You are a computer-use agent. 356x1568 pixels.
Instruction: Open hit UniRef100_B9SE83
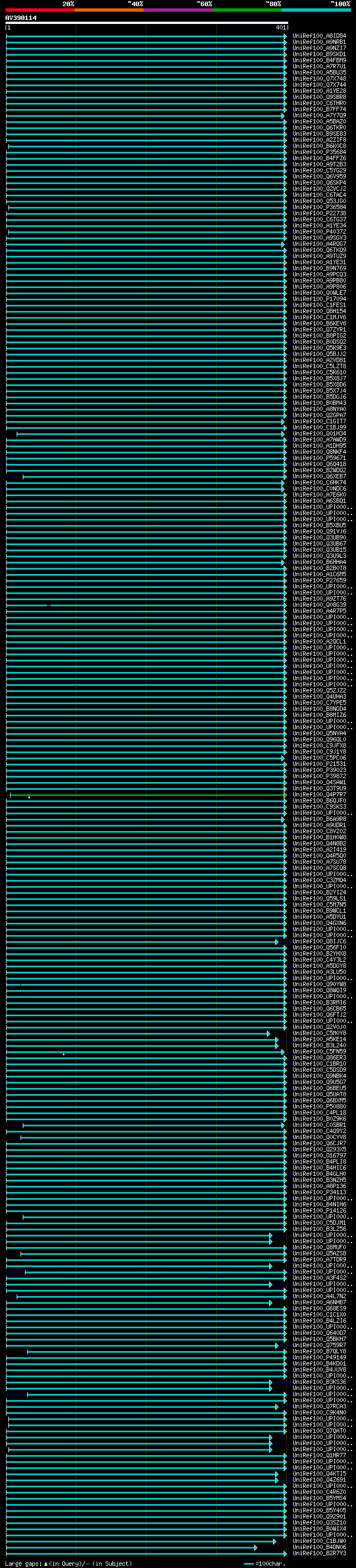point(319,134)
